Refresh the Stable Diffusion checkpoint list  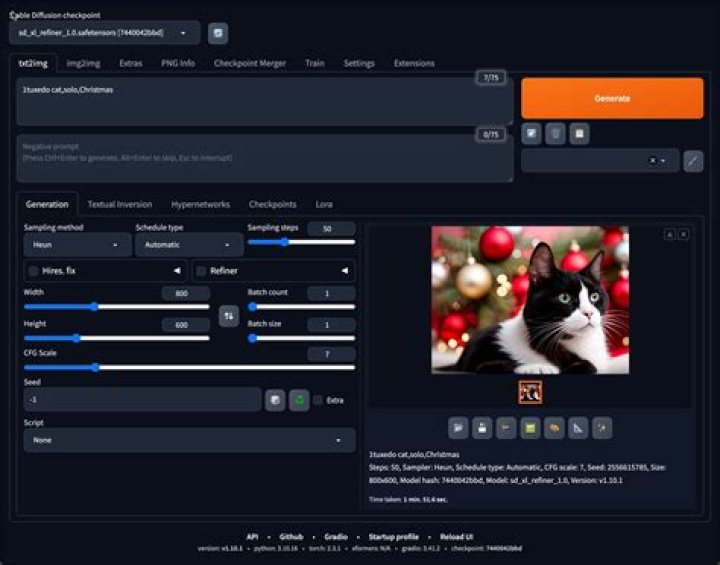tap(218, 33)
